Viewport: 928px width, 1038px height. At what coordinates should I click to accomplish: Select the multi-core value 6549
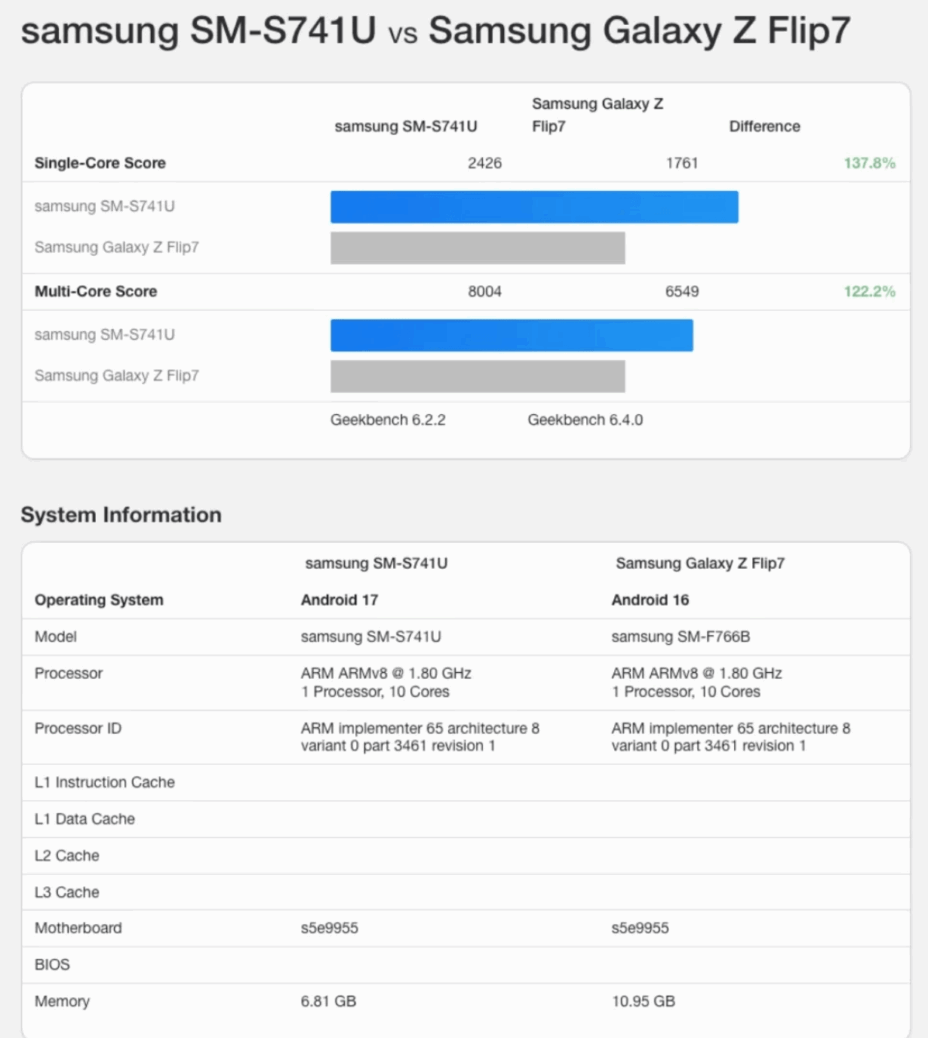coord(682,291)
